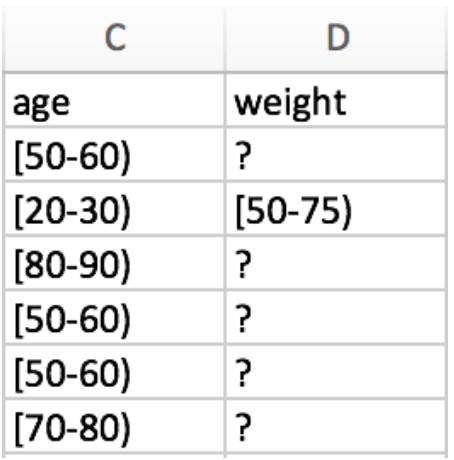
Task: Select the [20-30) age cell
Action: point(114,209)
